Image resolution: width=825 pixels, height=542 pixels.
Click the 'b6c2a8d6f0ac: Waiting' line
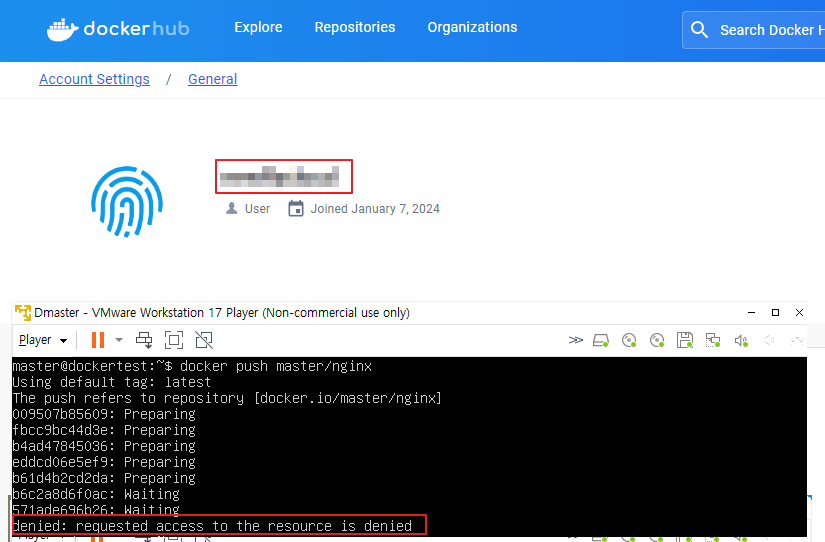[96, 494]
